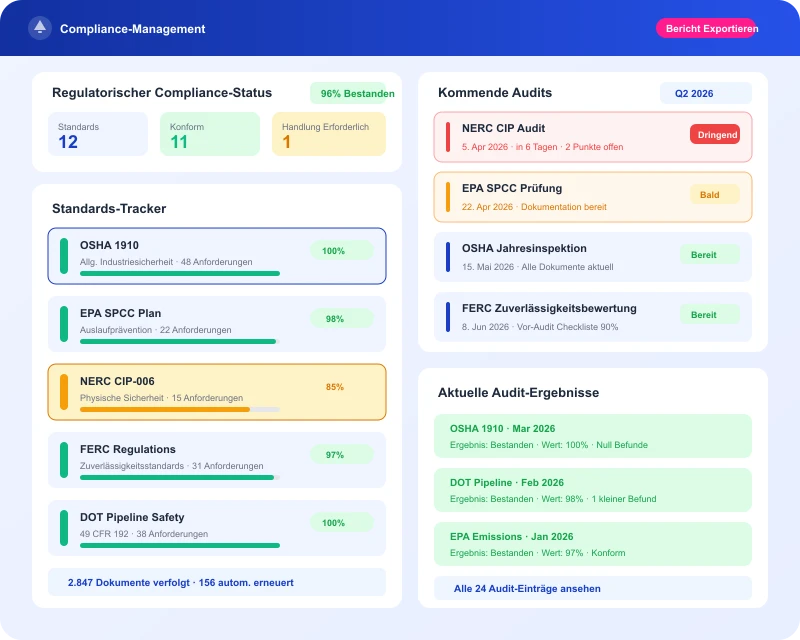The height and width of the screenshot is (640, 800).
Task: Click the 97% badge on FERC Regulations
Action: [x=342, y=454]
